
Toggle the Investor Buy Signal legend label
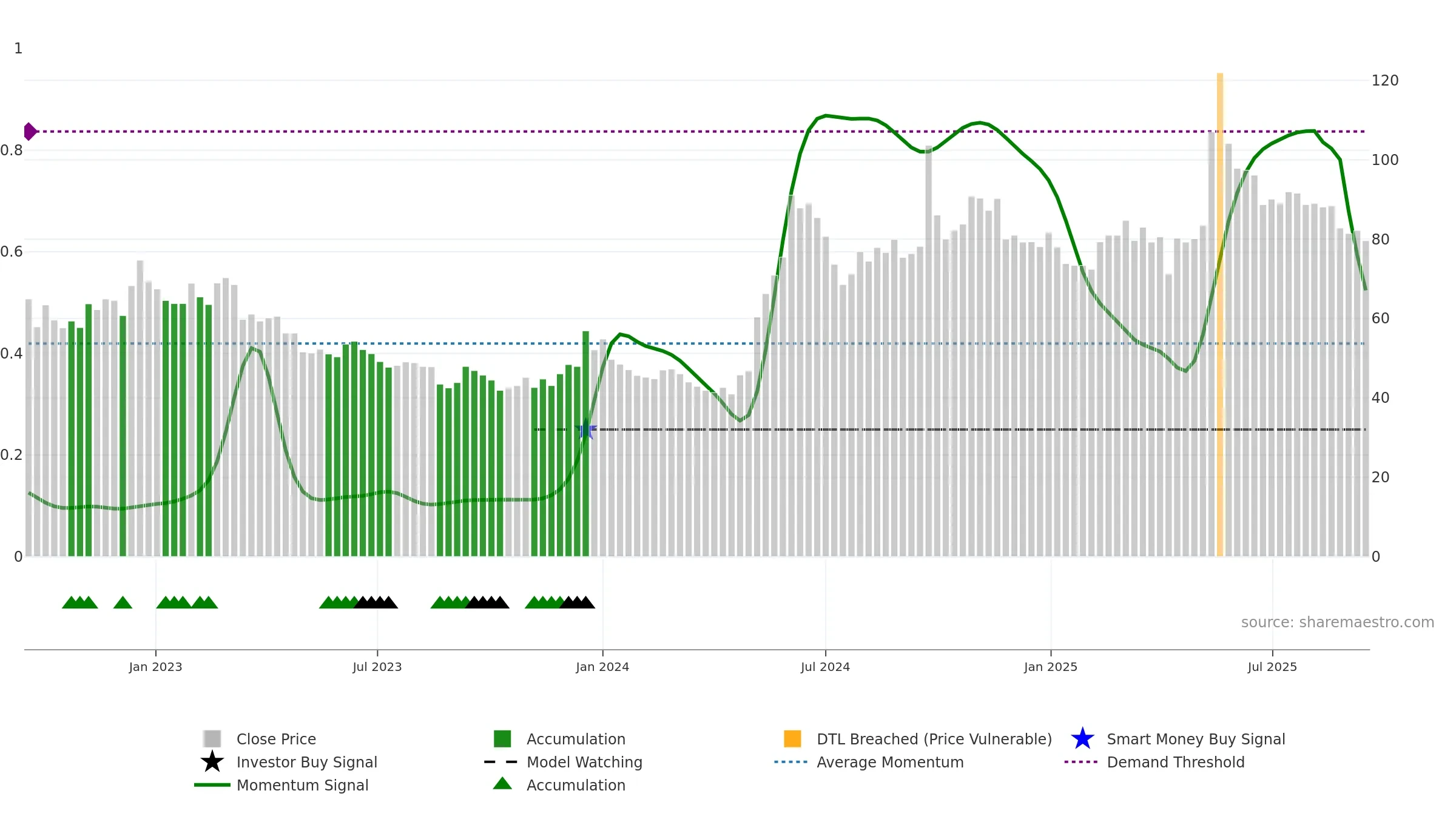[x=307, y=762]
